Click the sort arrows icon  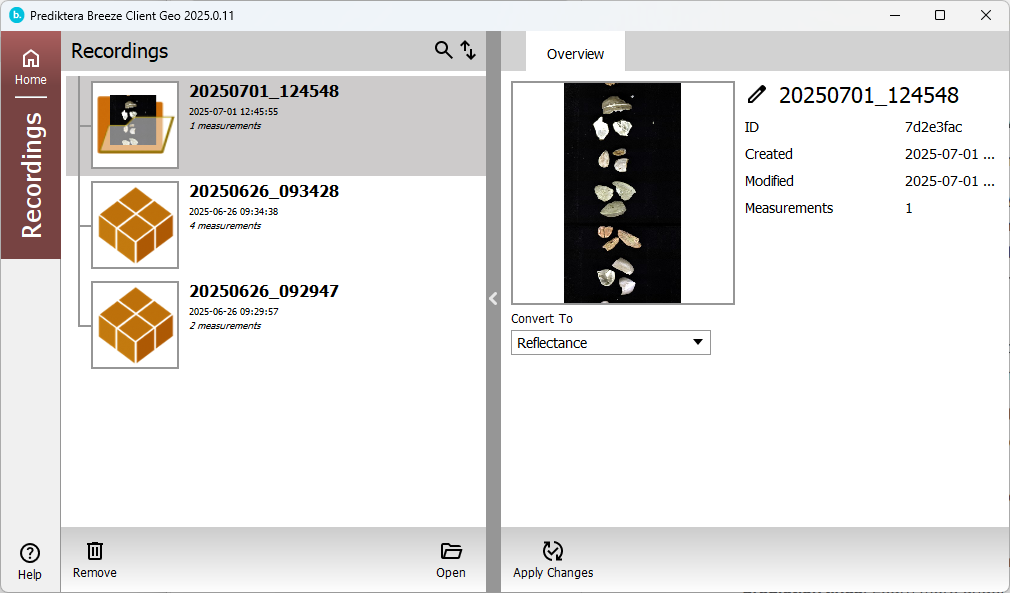pyautogui.click(x=468, y=50)
